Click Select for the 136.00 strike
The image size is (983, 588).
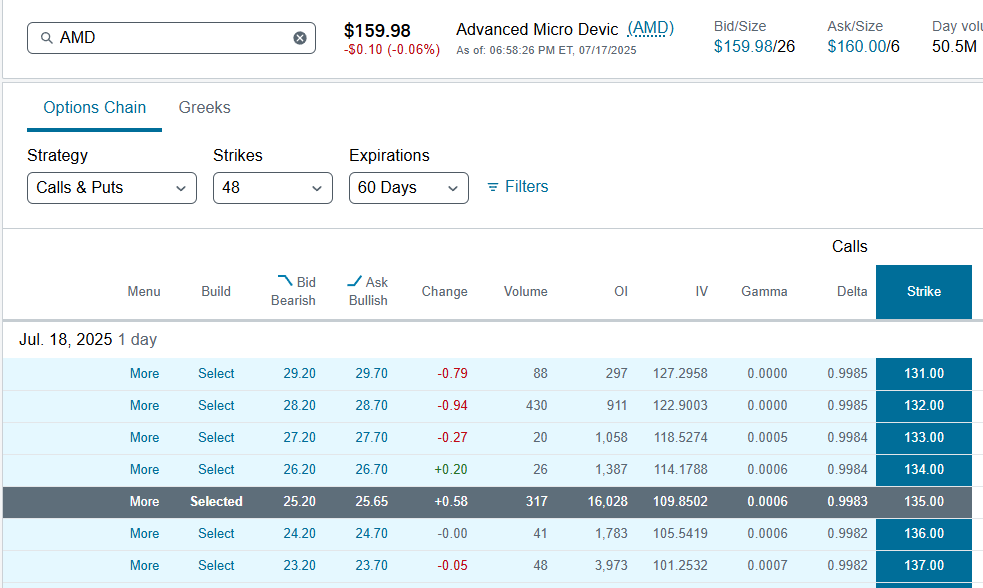(x=216, y=533)
